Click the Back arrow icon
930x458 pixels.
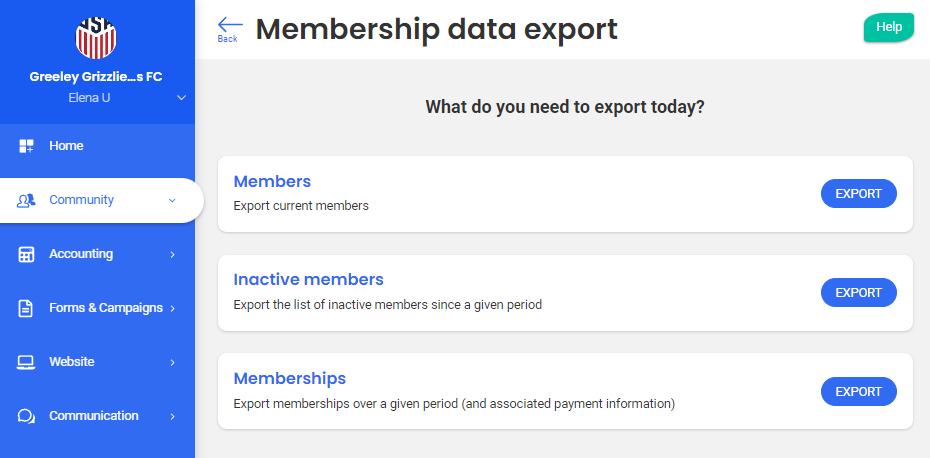pyautogui.click(x=229, y=27)
